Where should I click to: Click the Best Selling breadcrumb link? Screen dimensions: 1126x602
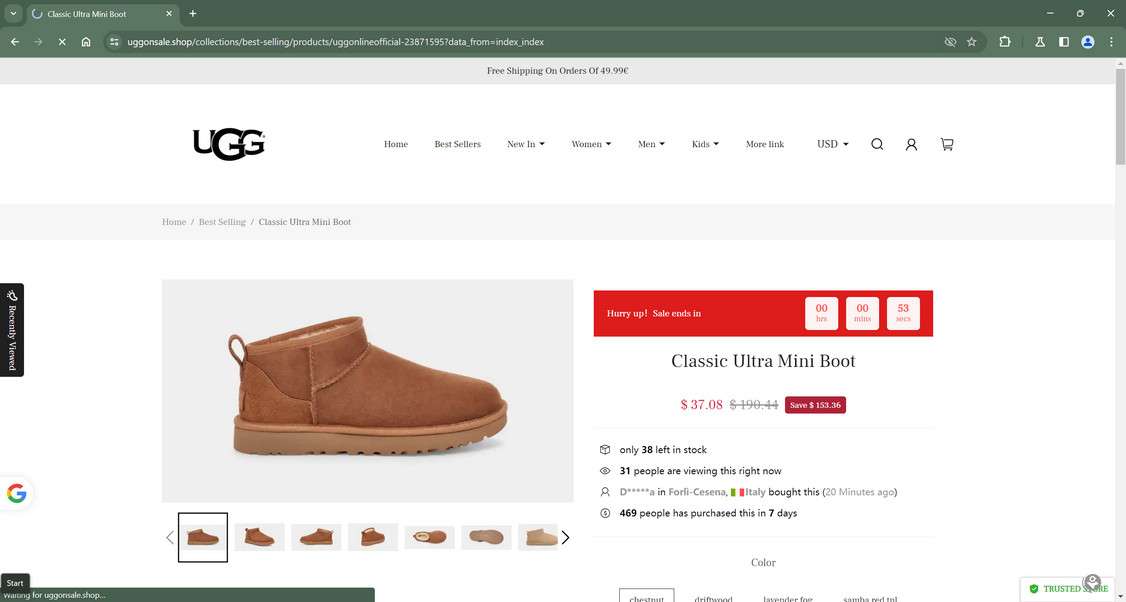(x=222, y=222)
